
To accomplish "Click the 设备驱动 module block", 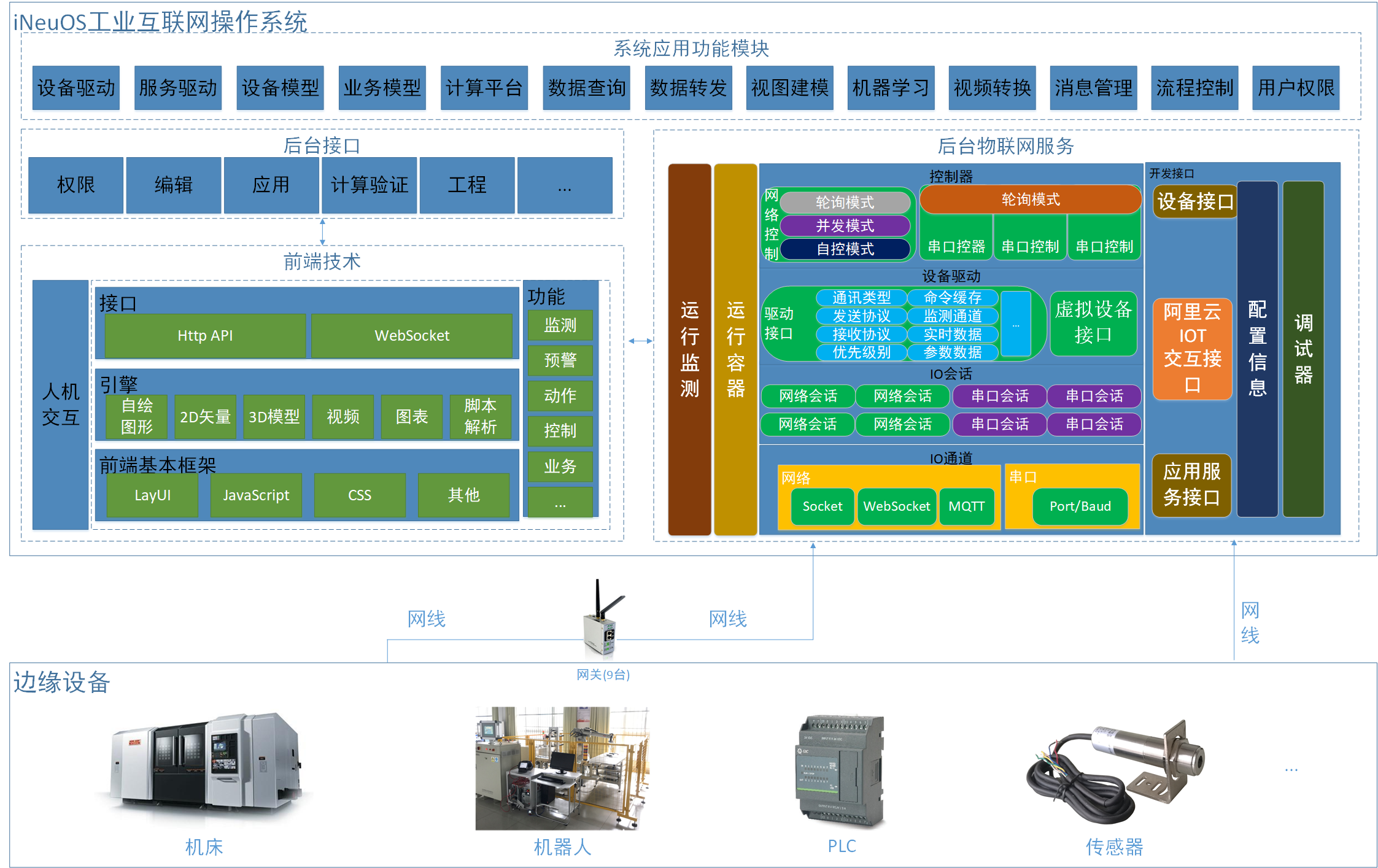I will (x=76, y=88).
